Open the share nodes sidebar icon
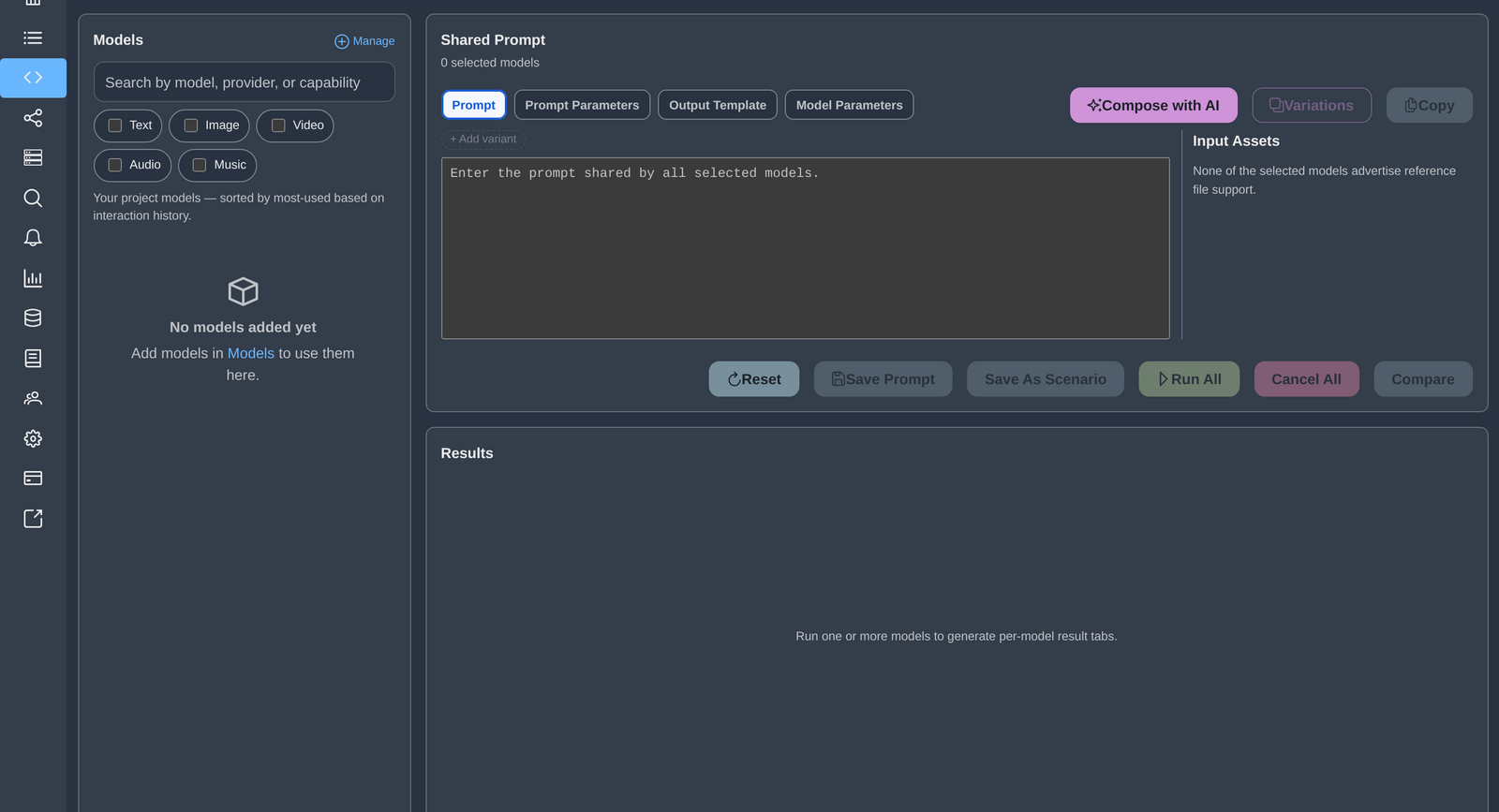Viewport: 1499px width, 812px height. tap(33, 118)
